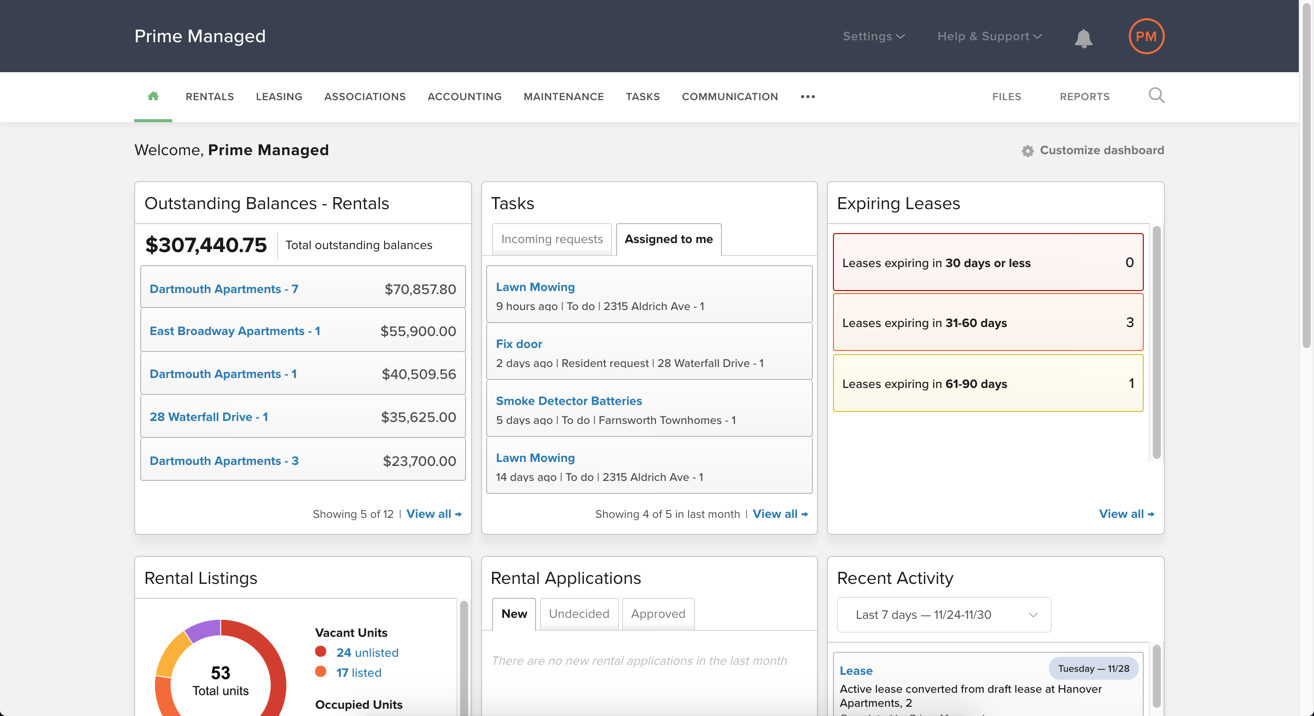
Task: Open the Communication menu
Action: (x=730, y=97)
